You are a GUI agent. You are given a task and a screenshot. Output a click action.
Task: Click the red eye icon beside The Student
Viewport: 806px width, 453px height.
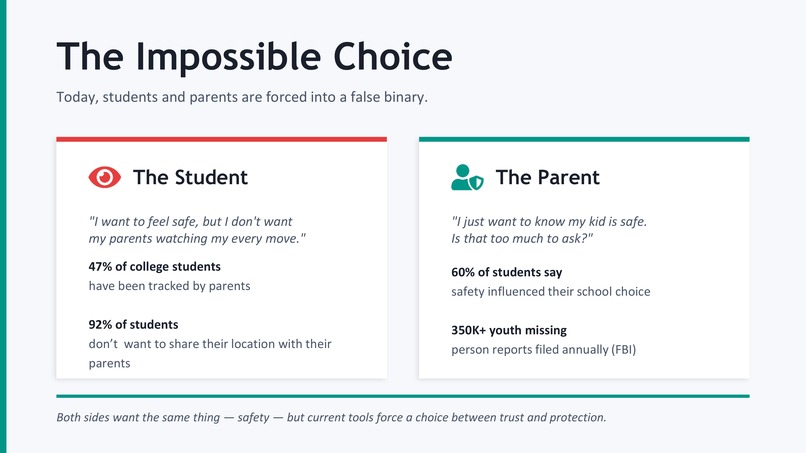point(105,177)
